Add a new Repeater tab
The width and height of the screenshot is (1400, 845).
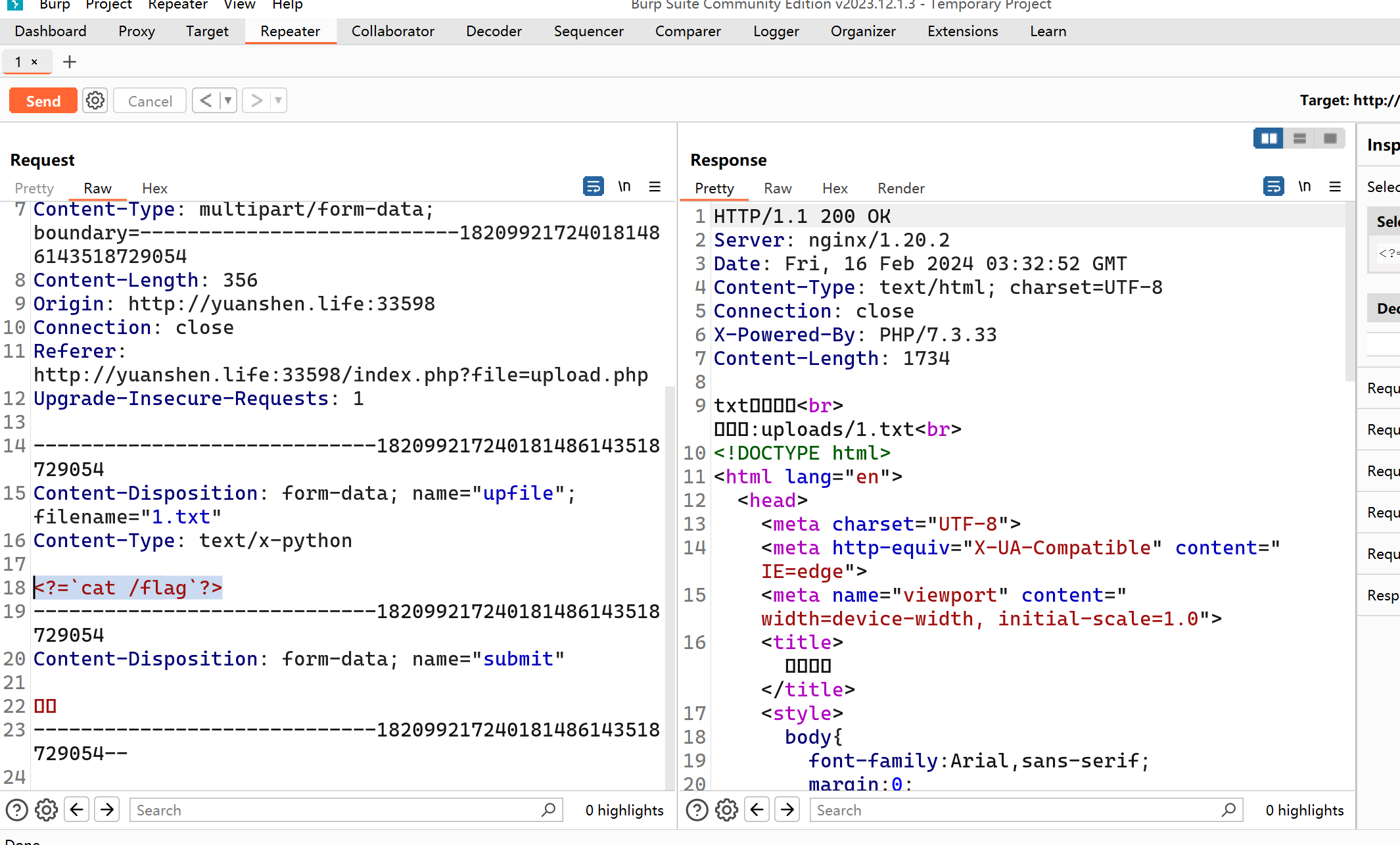tap(70, 62)
